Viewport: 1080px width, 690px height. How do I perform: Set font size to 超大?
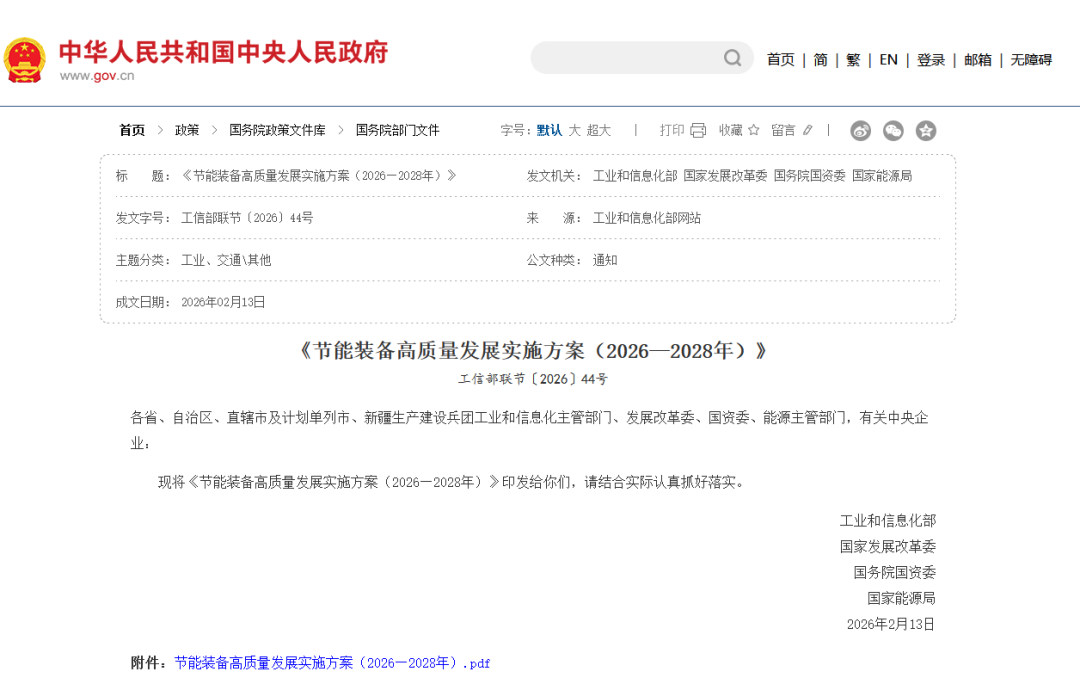click(598, 130)
